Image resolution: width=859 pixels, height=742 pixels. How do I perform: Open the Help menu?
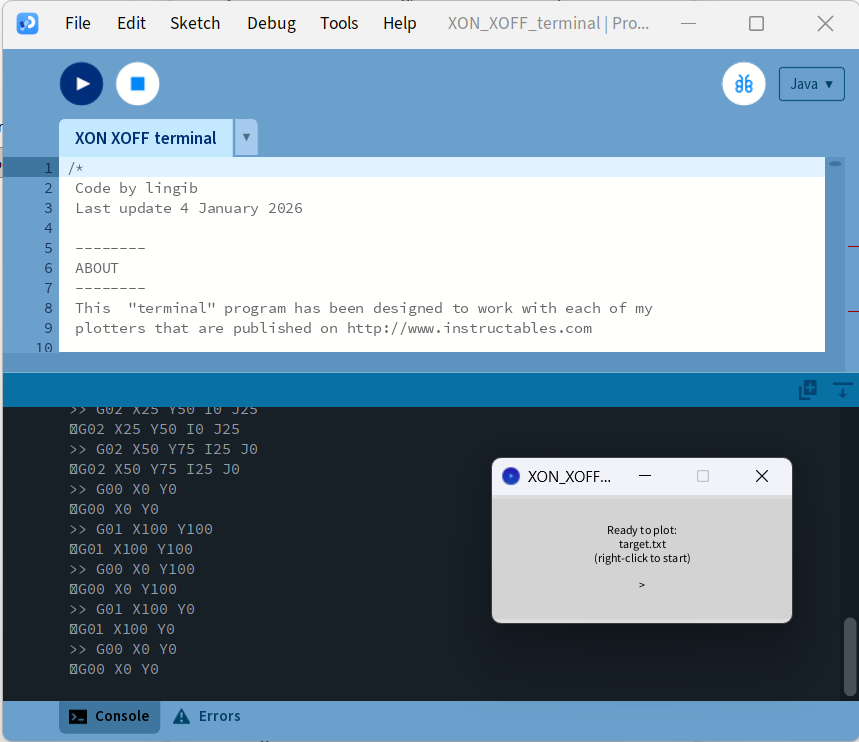[x=400, y=24]
